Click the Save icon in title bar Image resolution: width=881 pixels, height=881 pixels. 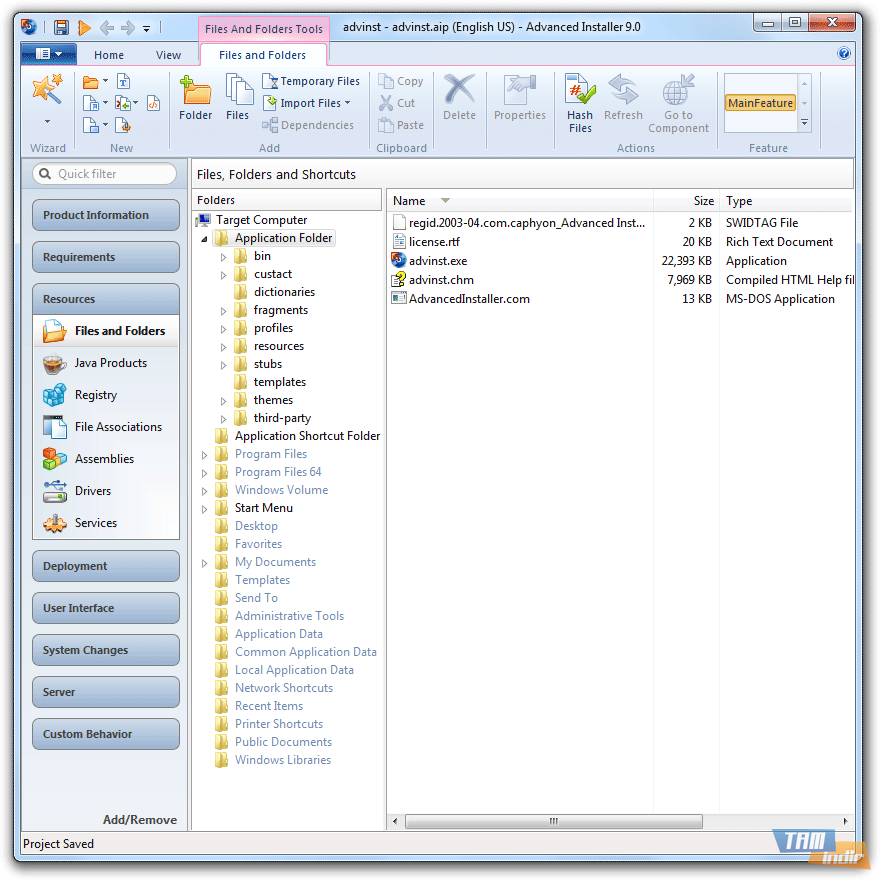[x=62, y=27]
